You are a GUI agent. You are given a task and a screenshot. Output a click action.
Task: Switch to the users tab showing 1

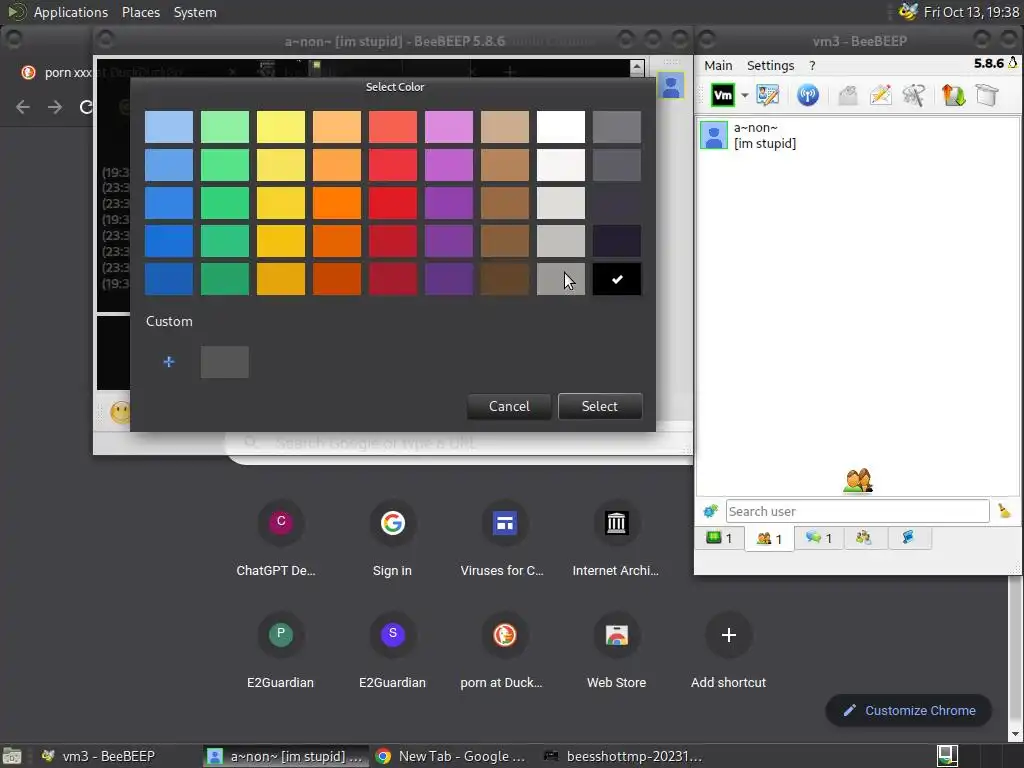pos(769,539)
